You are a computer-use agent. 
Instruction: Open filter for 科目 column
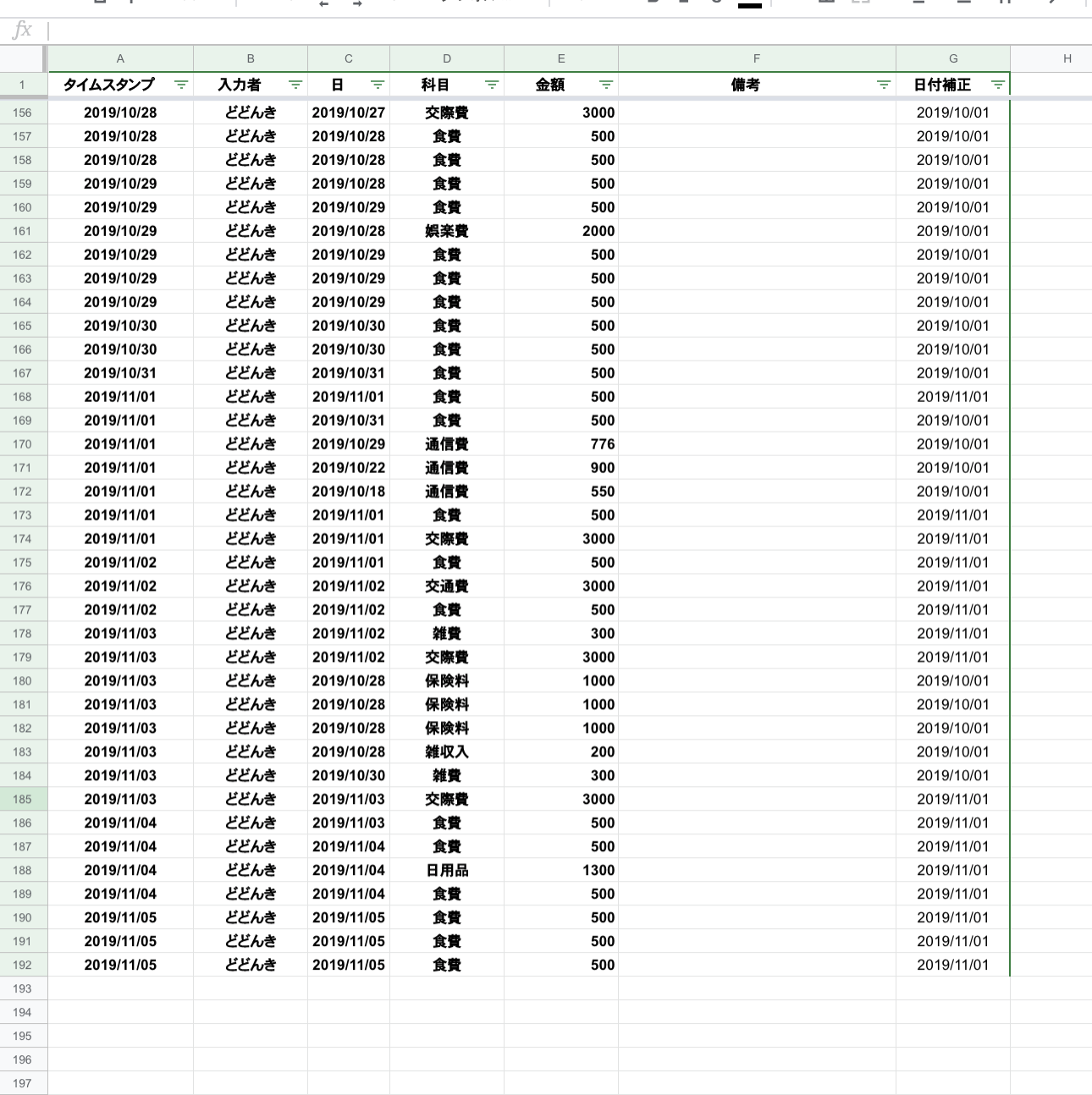point(491,84)
